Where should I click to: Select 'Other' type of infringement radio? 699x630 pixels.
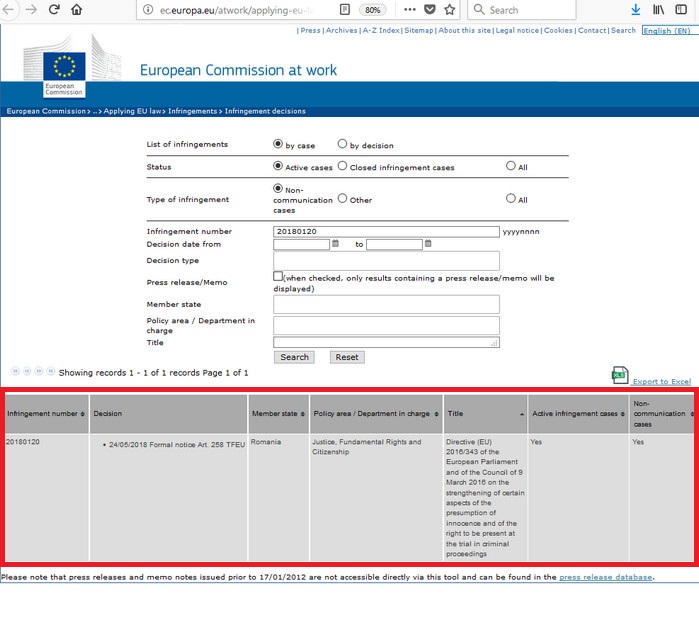(342, 198)
